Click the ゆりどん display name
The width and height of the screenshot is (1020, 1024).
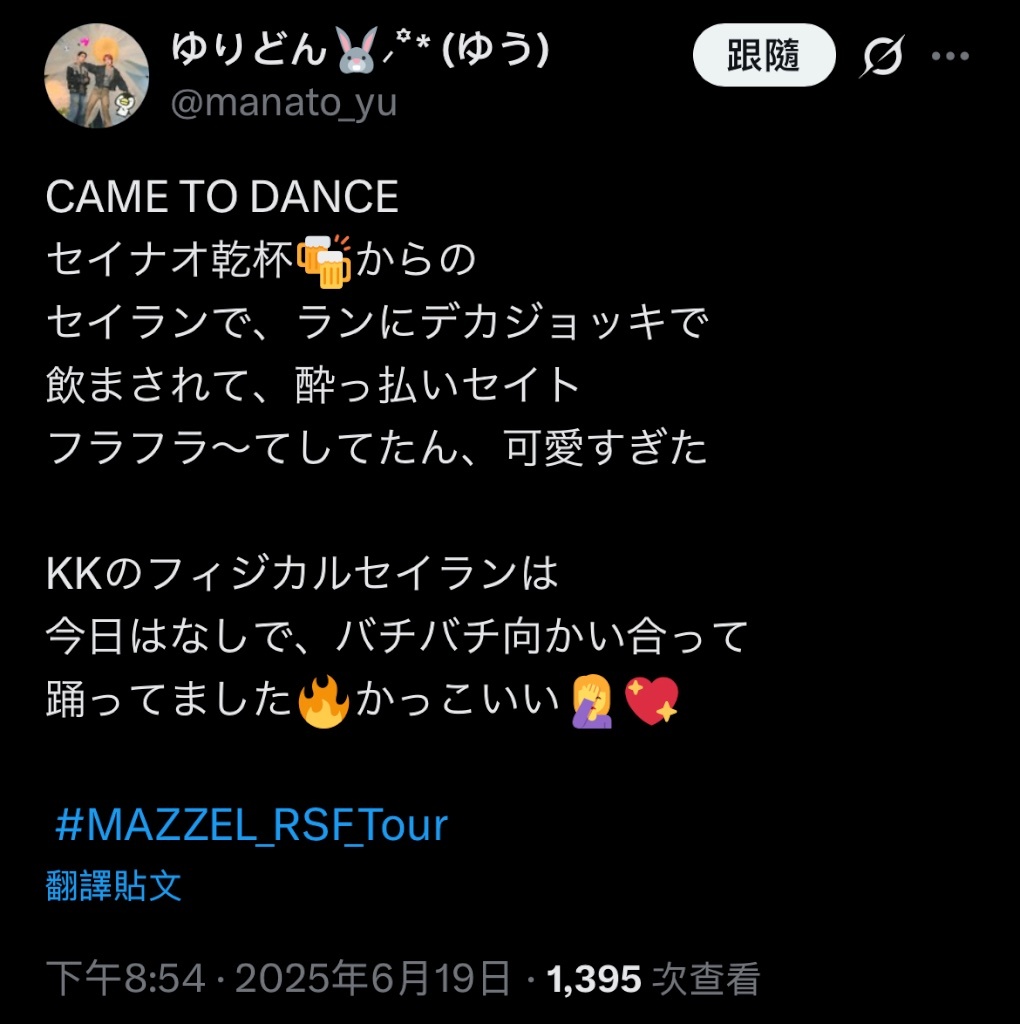249,50
